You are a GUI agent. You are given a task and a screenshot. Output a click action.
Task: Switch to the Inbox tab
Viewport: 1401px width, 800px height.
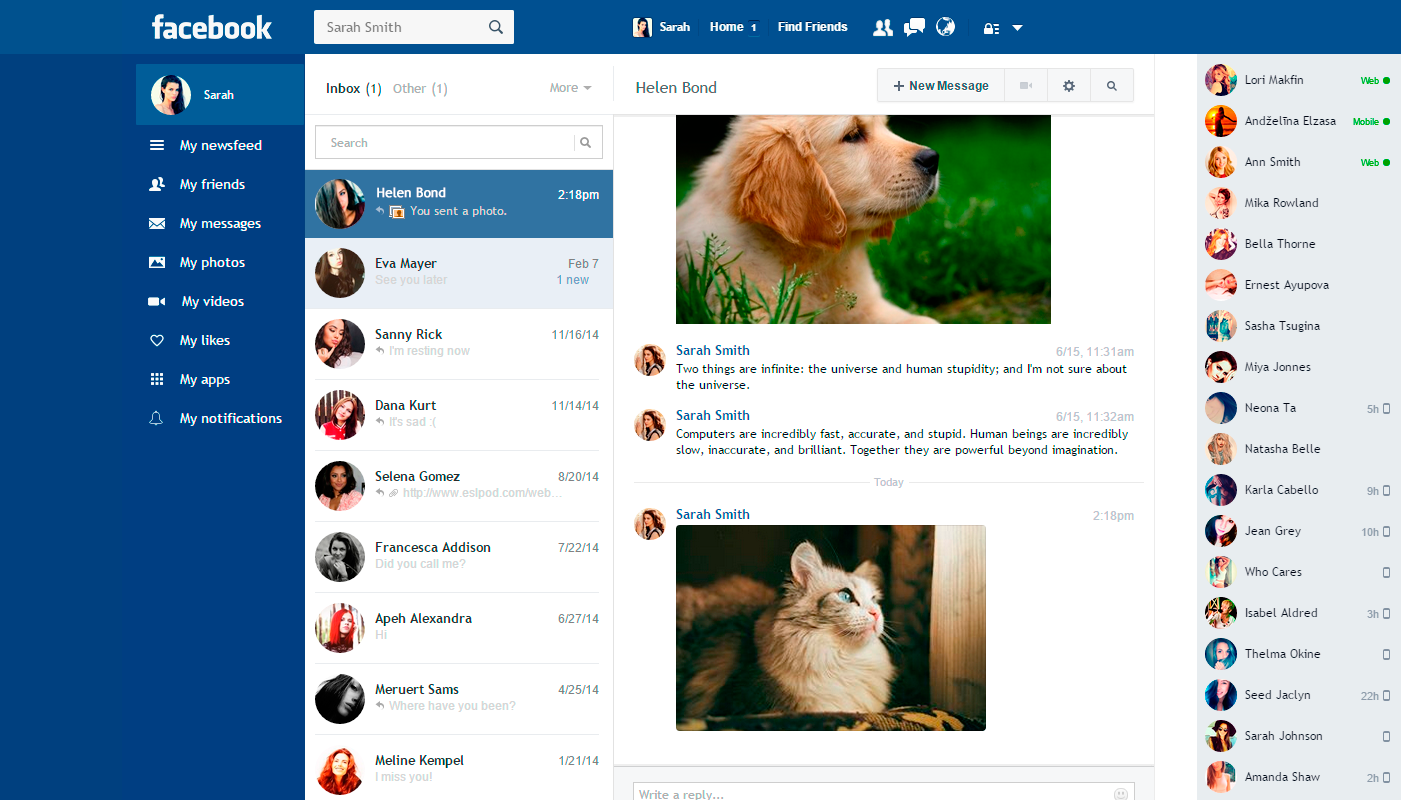[354, 88]
